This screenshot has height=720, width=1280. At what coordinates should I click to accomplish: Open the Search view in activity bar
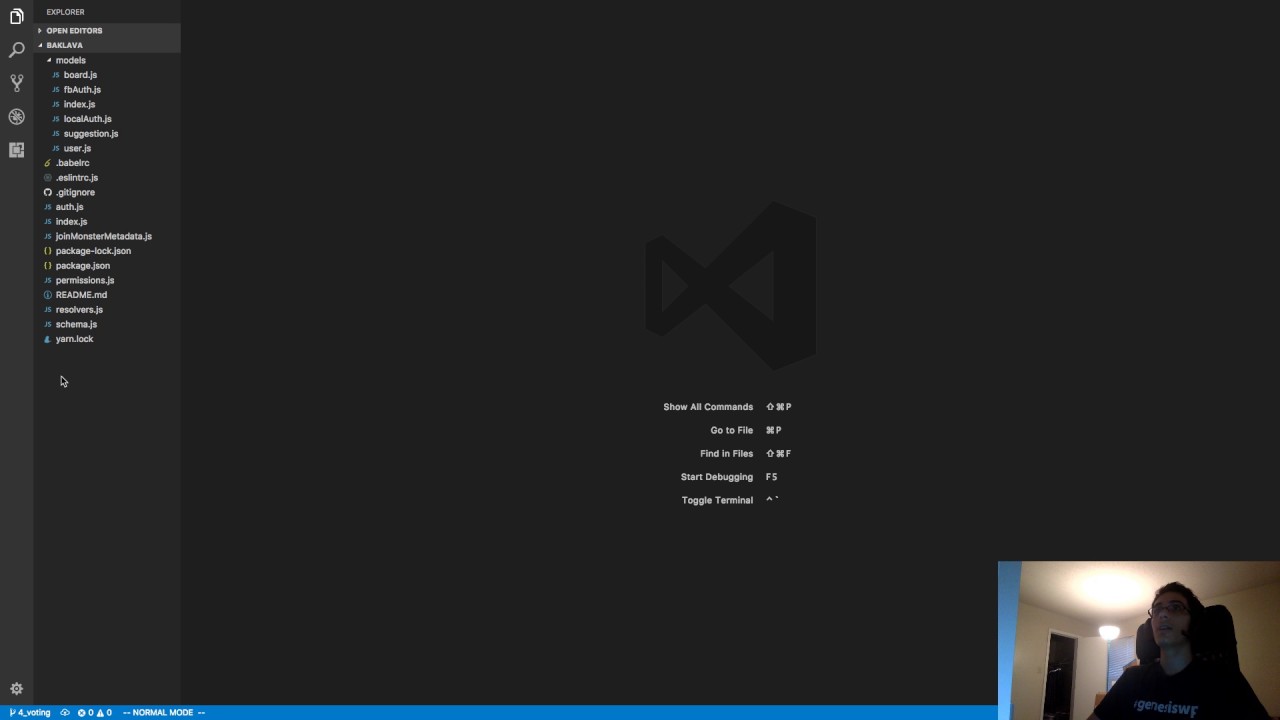pos(16,49)
